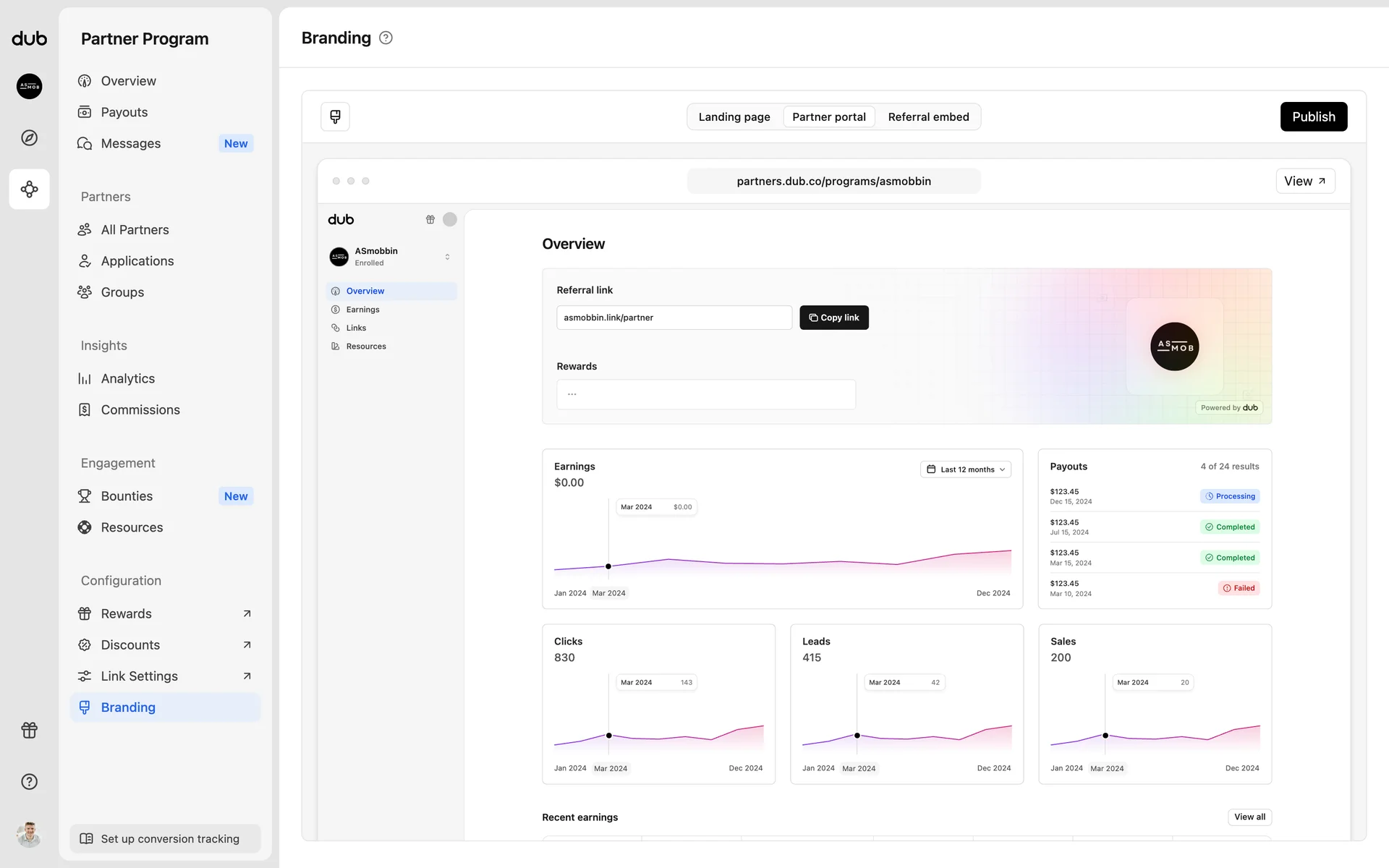Click the dub logo at top left

(x=29, y=38)
